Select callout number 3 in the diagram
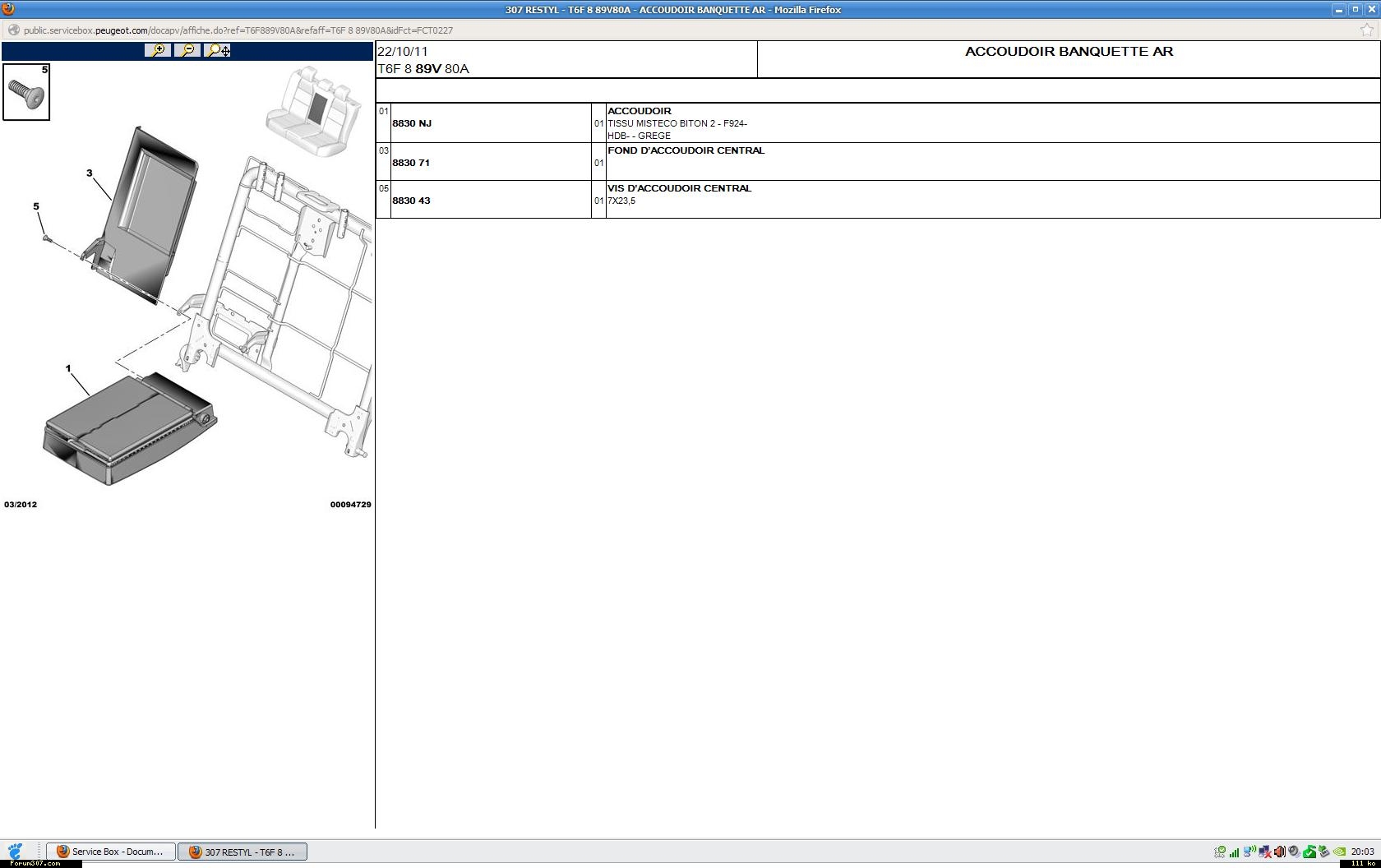The width and height of the screenshot is (1381, 868). (x=90, y=173)
